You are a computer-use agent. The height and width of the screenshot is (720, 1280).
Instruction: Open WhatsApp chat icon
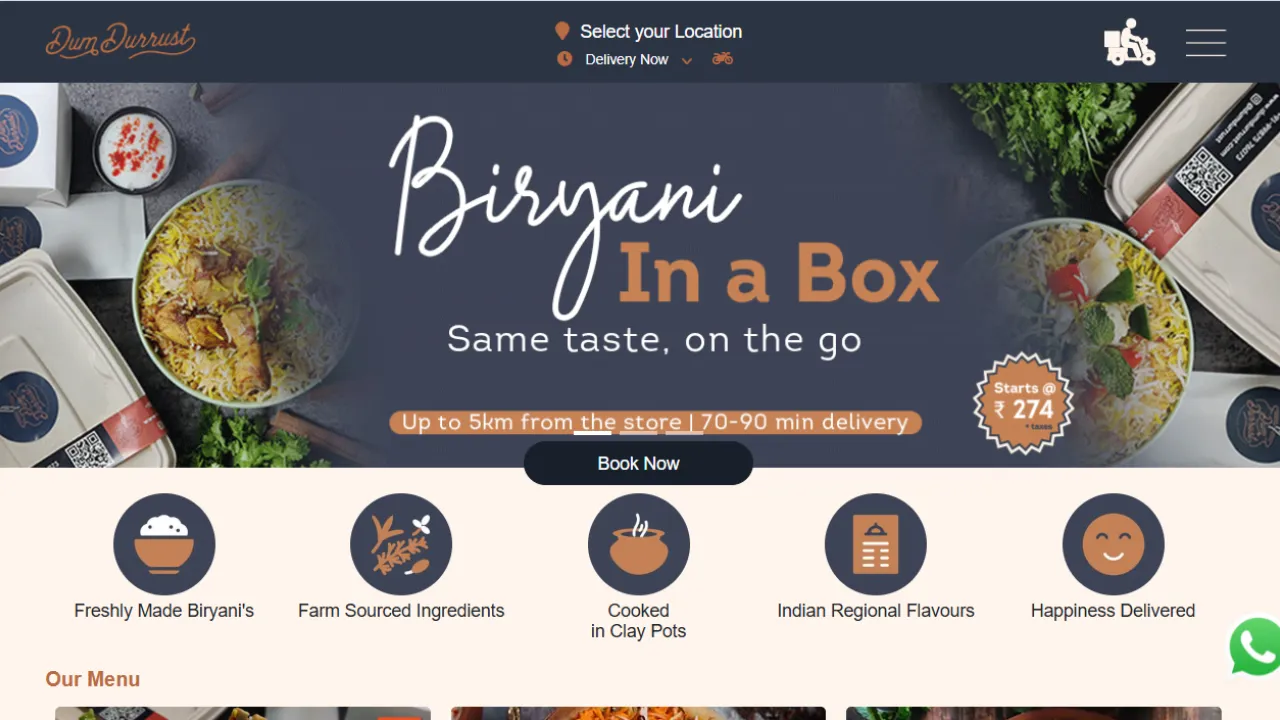click(x=1256, y=647)
